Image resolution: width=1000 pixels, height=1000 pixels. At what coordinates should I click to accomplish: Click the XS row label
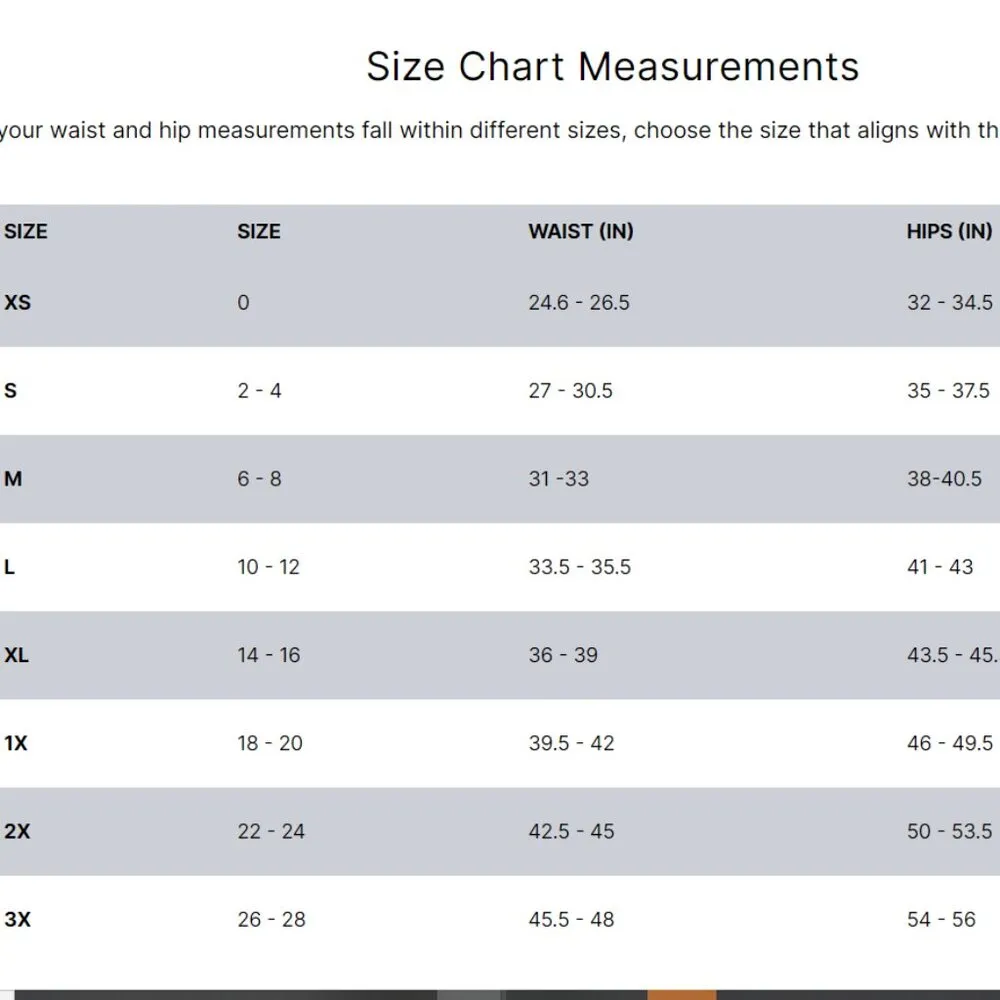(x=18, y=302)
